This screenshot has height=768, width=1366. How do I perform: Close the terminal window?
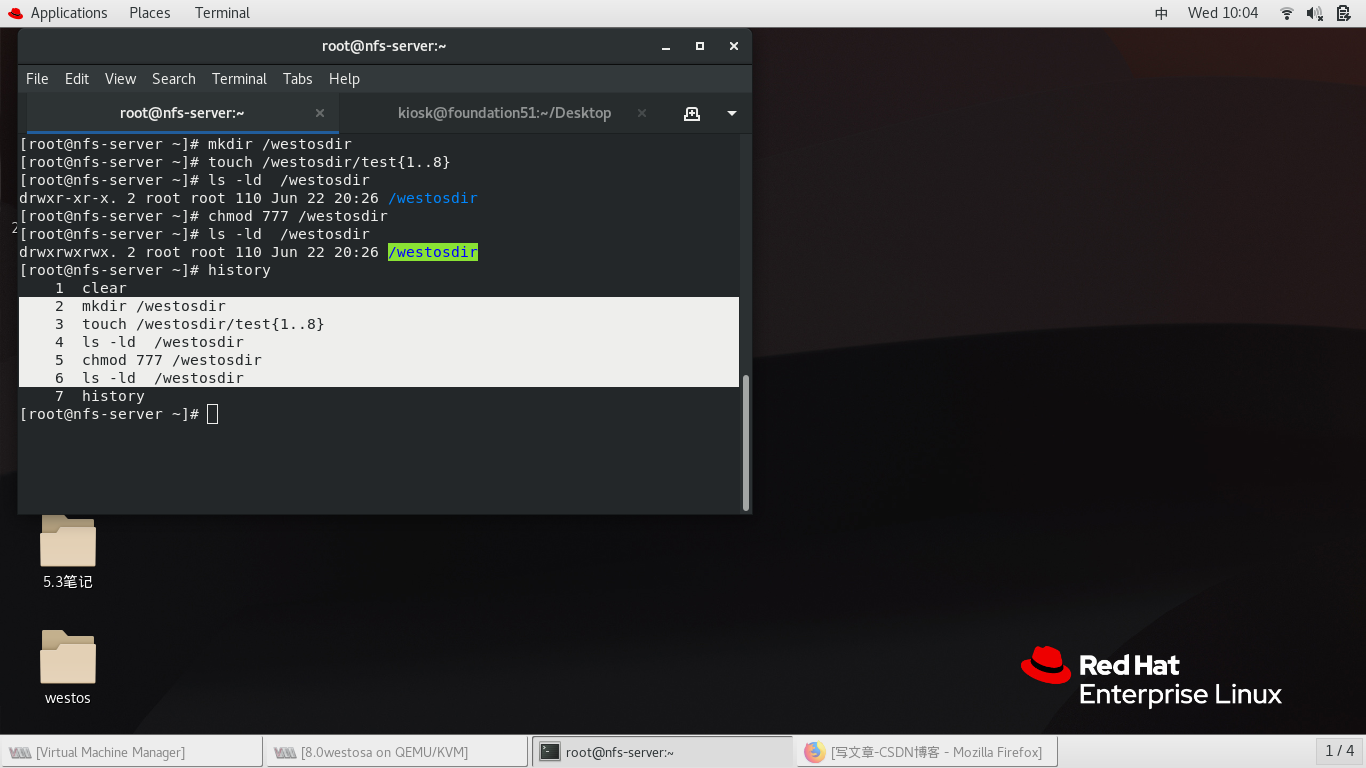[733, 46]
